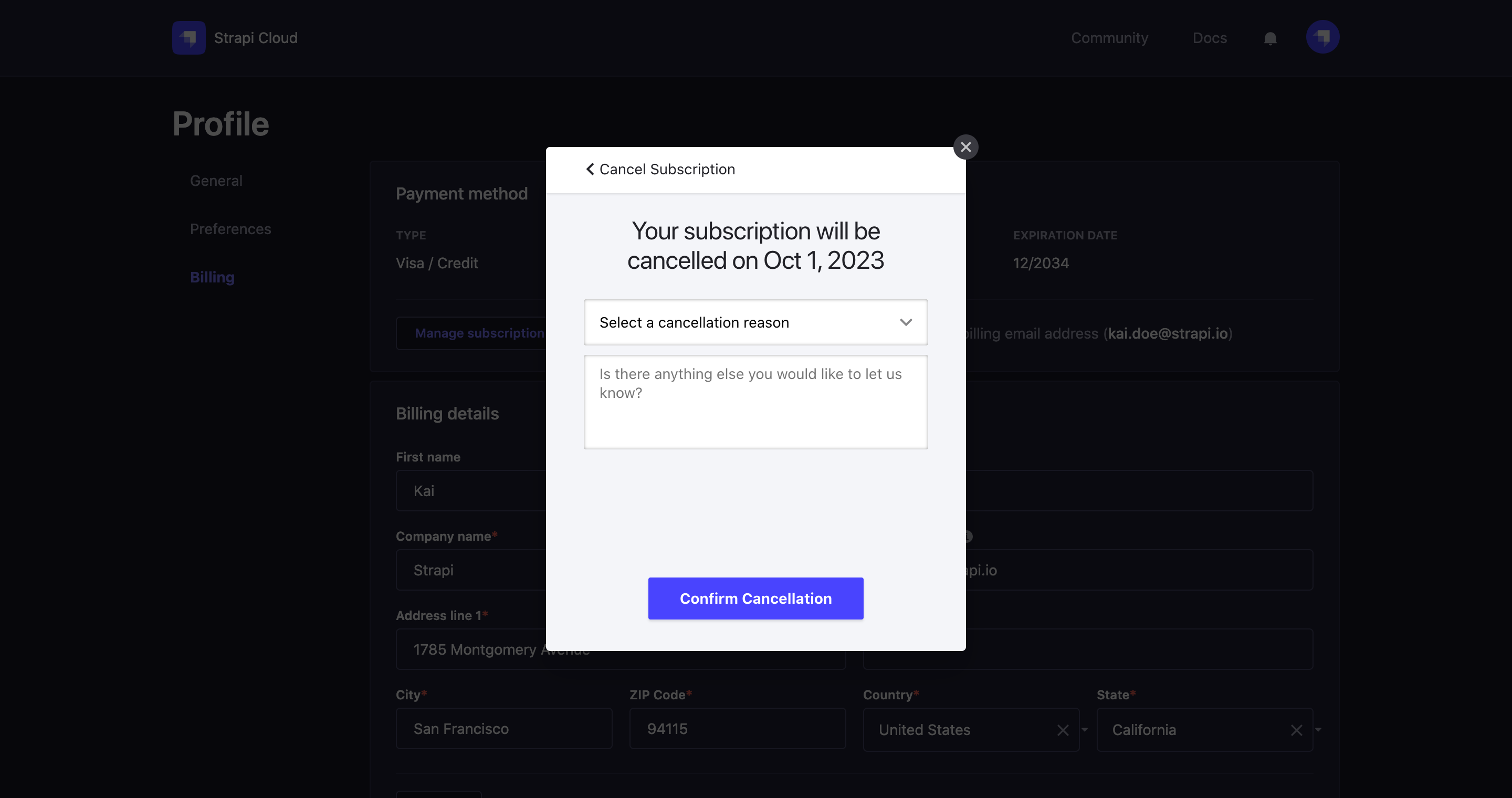The width and height of the screenshot is (1512, 798).
Task: Click the back arrow on Cancel Subscription
Action: point(589,169)
